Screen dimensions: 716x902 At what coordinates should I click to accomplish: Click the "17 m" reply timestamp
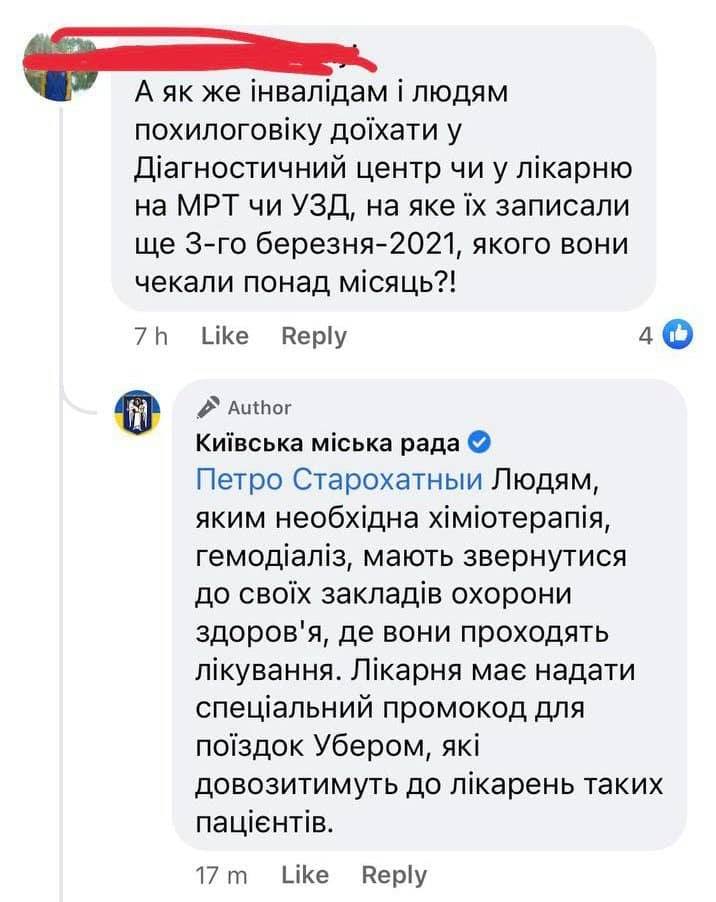[x=221, y=875]
